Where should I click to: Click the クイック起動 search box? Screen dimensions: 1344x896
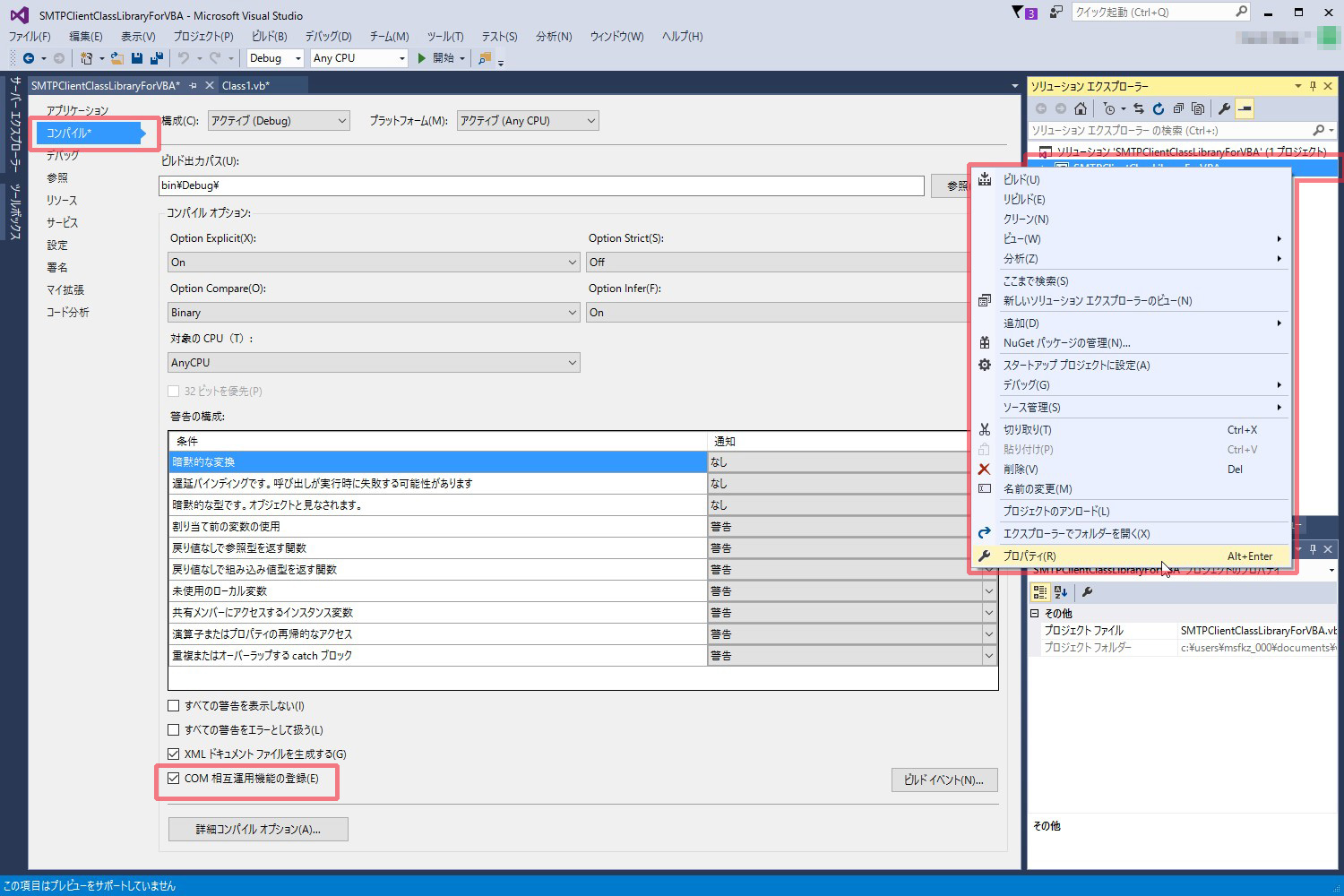point(1161,13)
